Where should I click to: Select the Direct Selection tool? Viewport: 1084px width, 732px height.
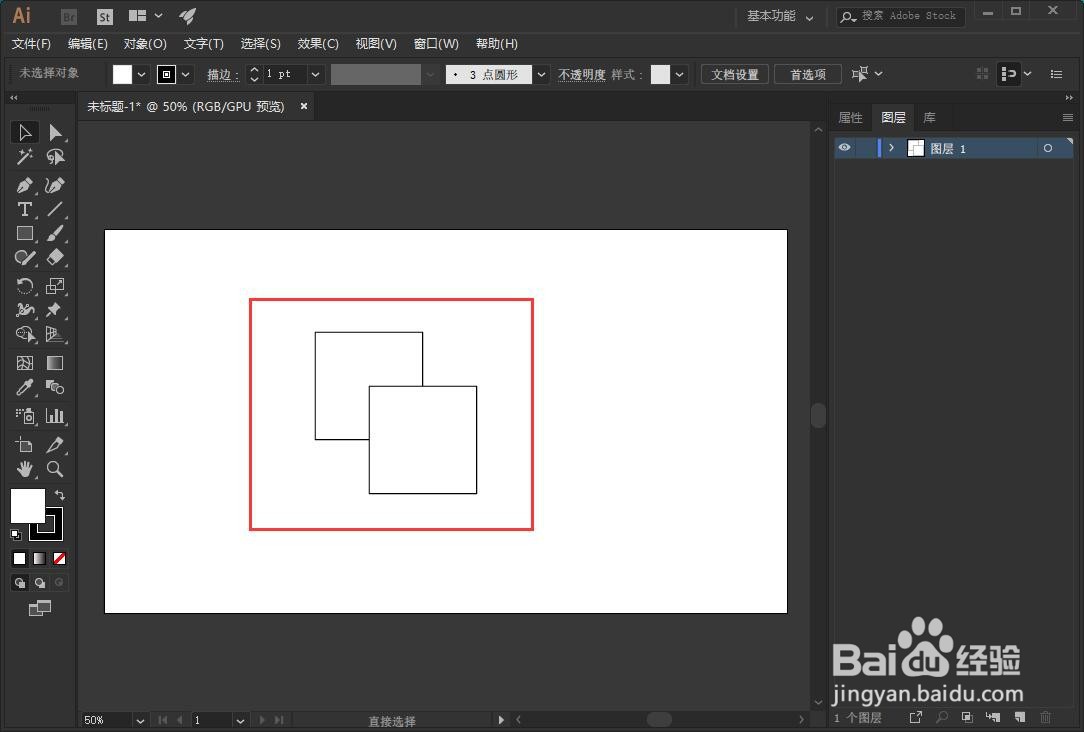[55, 132]
